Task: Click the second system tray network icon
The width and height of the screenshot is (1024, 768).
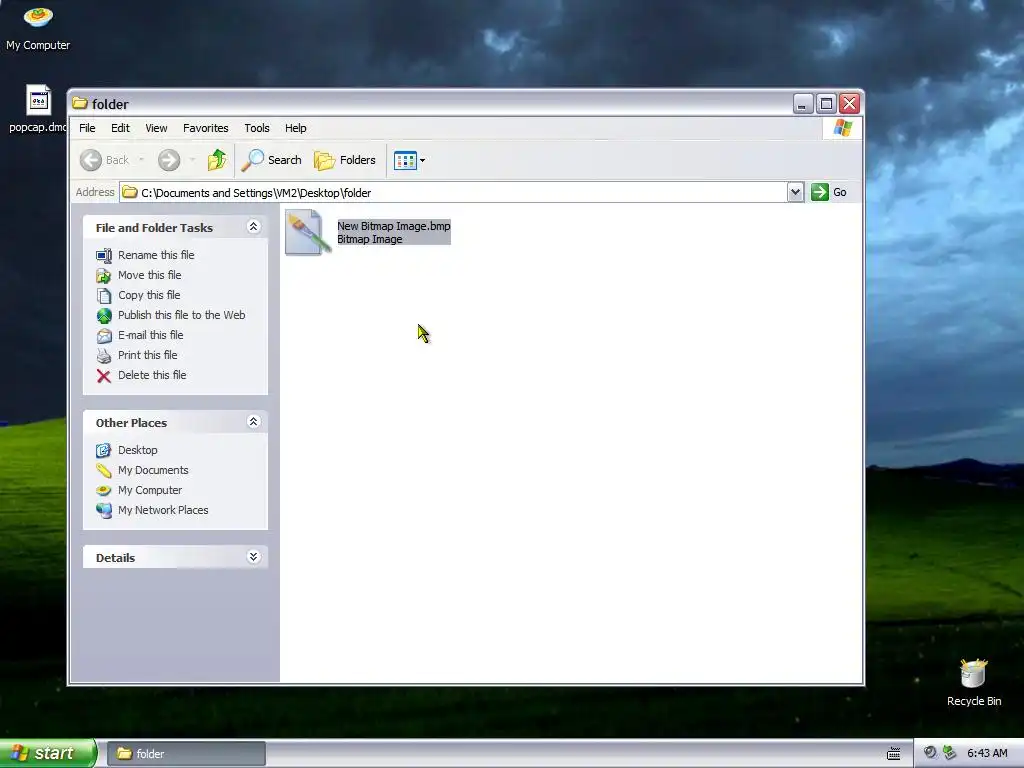Action: [950, 752]
